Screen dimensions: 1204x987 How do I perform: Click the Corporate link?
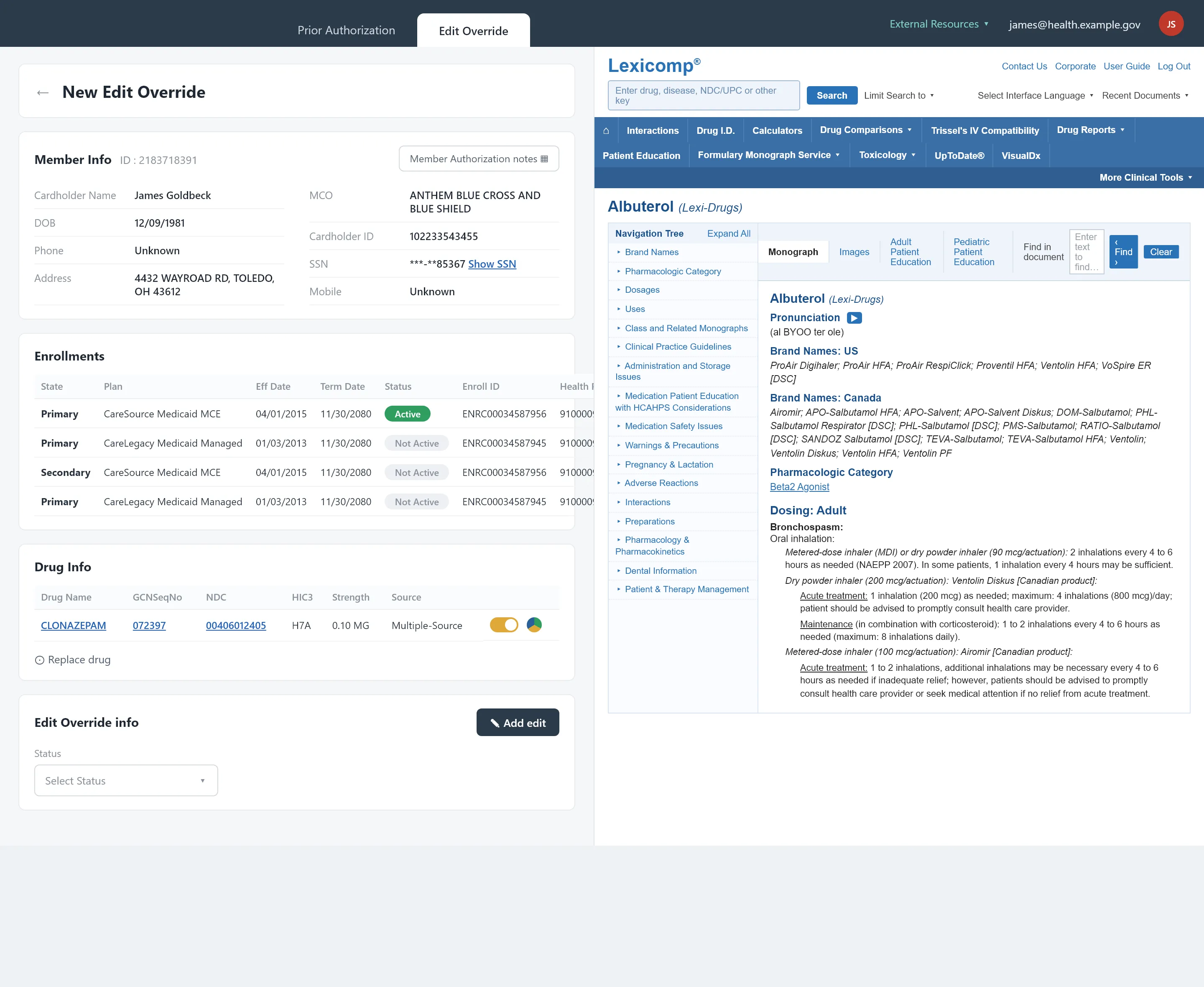click(1075, 66)
